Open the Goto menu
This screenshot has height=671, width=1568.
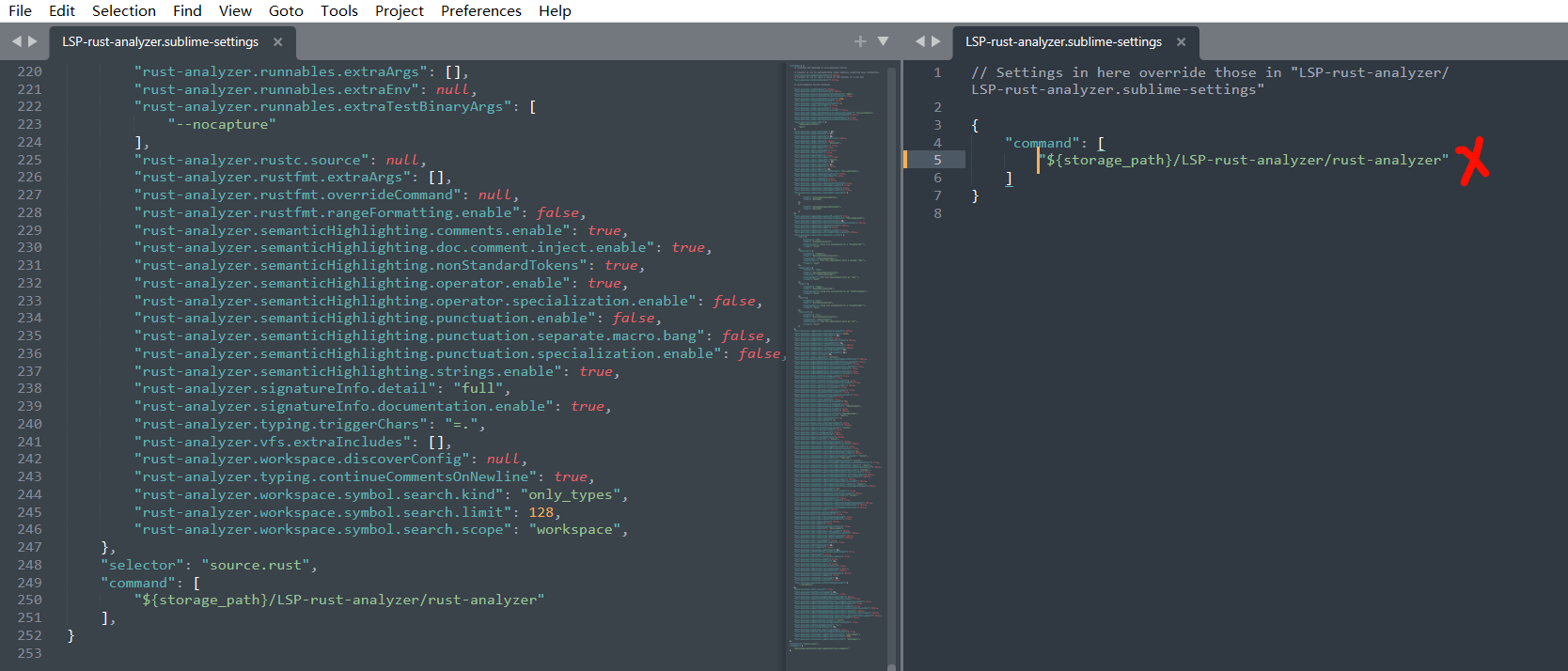pyautogui.click(x=286, y=11)
